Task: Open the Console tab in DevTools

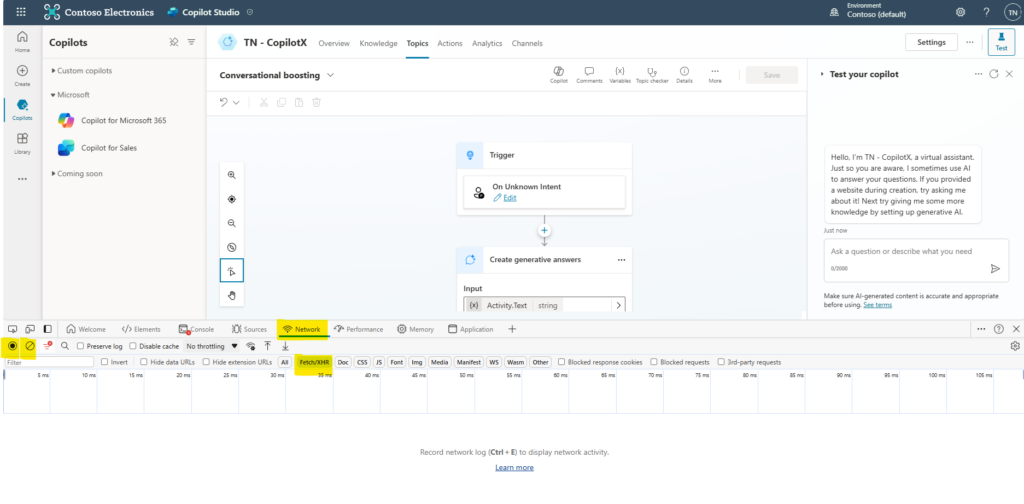Action: coord(196,328)
